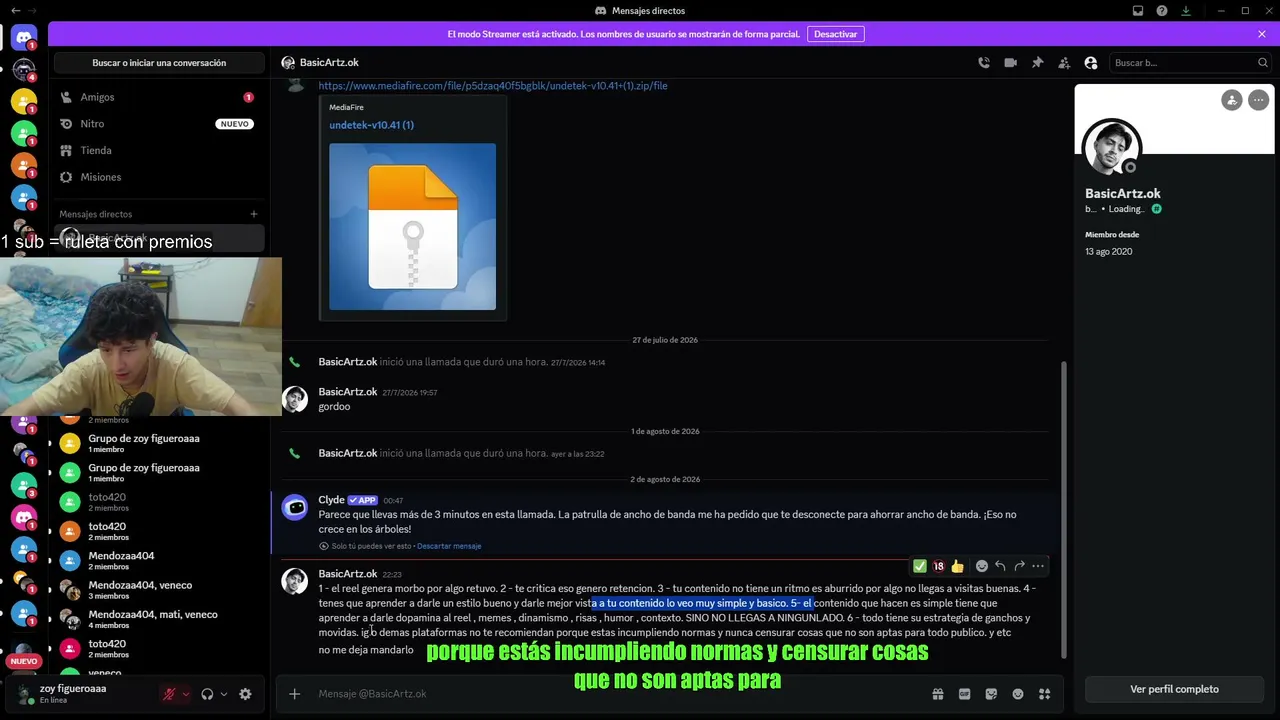Open the inbox icon in the title bar
1280x720 pixels.
(x=1138, y=10)
